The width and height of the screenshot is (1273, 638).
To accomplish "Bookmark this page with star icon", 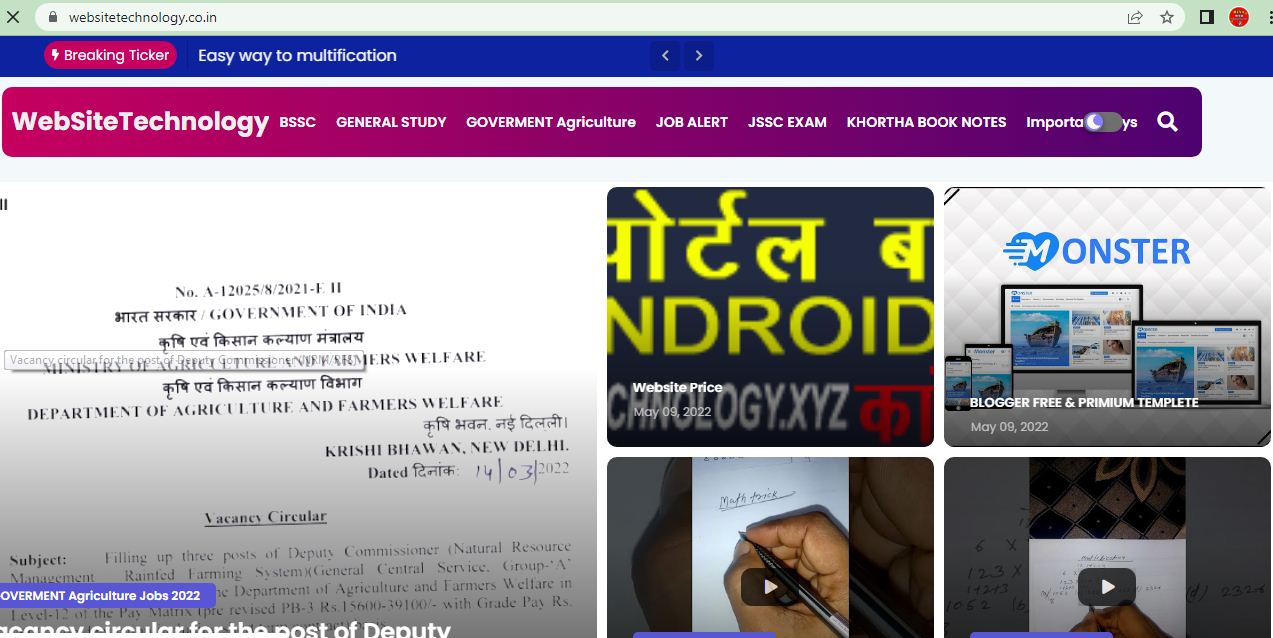I will coord(1166,17).
